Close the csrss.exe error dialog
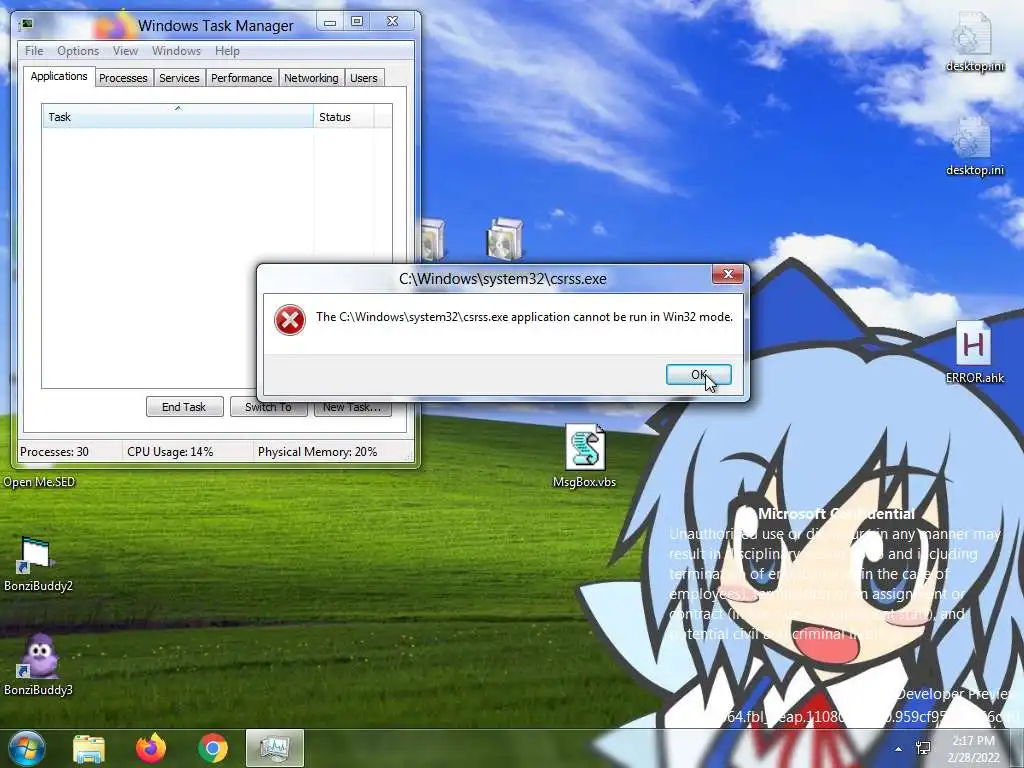Screen dimensions: 1024x768 pos(728,274)
